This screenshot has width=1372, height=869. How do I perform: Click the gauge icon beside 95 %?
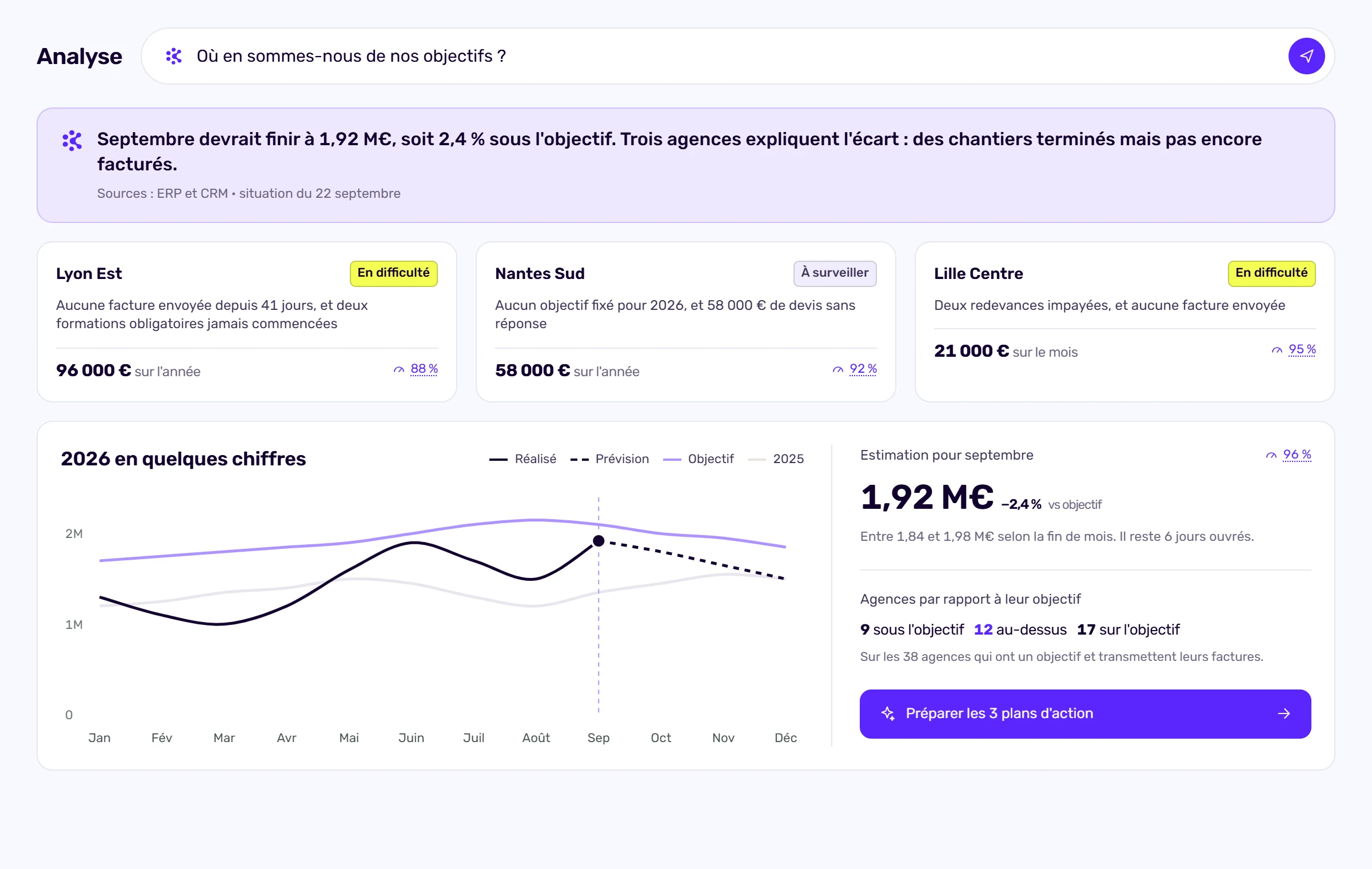1277,350
